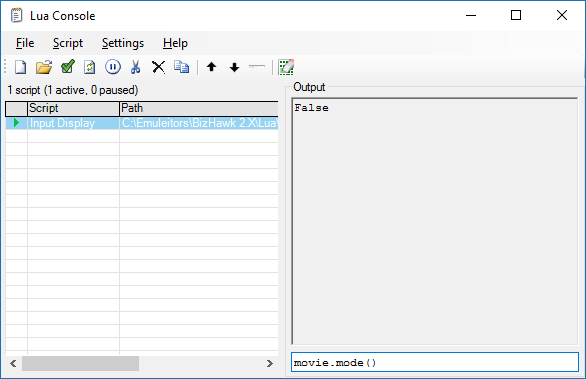The width and height of the screenshot is (586, 379).
Task: Close the Lua Console window
Action: point(562,15)
